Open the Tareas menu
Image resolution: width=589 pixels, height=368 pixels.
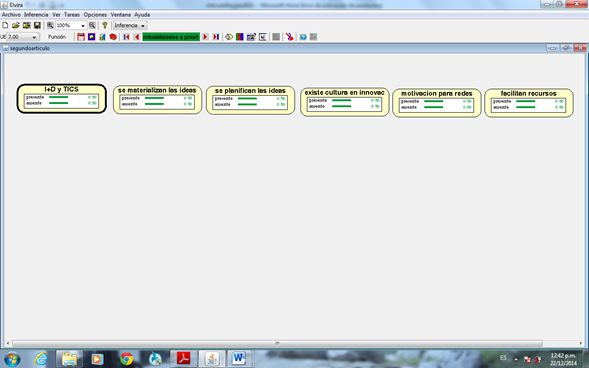click(x=71, y=15)
